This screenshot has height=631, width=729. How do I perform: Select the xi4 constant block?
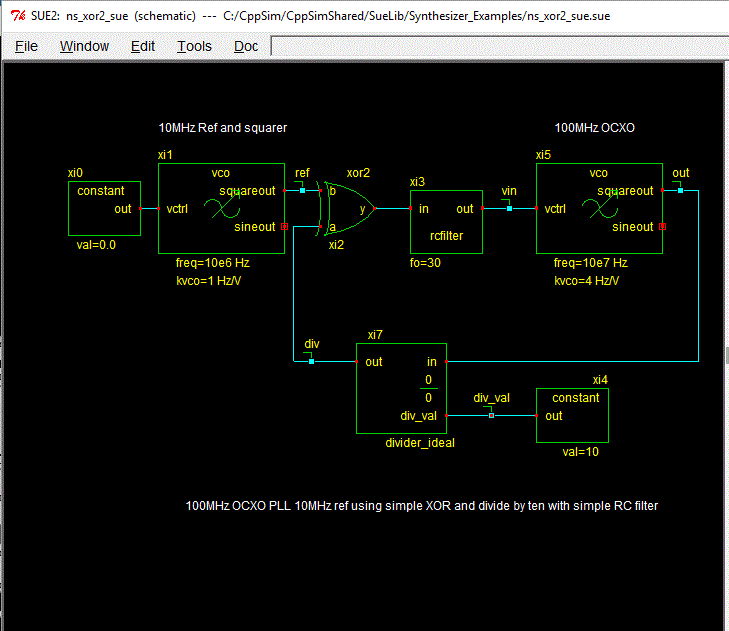point(572,415)
